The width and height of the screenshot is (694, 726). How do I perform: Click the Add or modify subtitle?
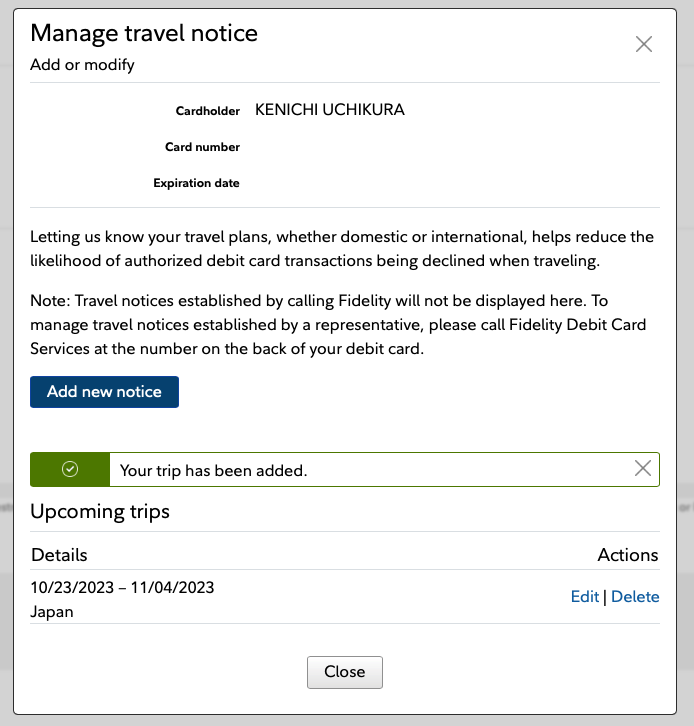(x=82, y=65)
